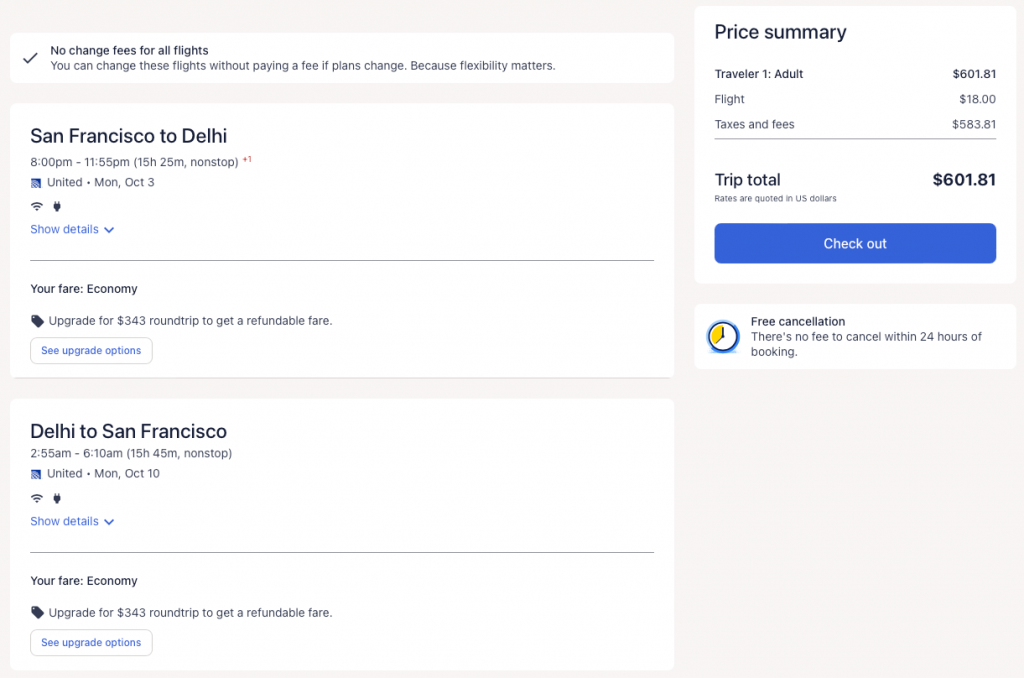This screenshot has width=1024, height=678.
Task: Click the Trip total amount $601.81
Action: click(x=964, y=180)
